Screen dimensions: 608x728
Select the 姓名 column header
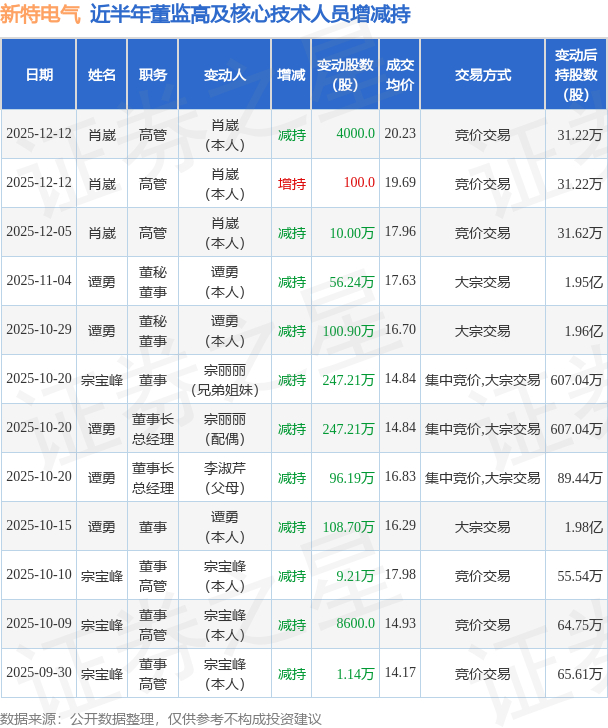click(102, 75)
